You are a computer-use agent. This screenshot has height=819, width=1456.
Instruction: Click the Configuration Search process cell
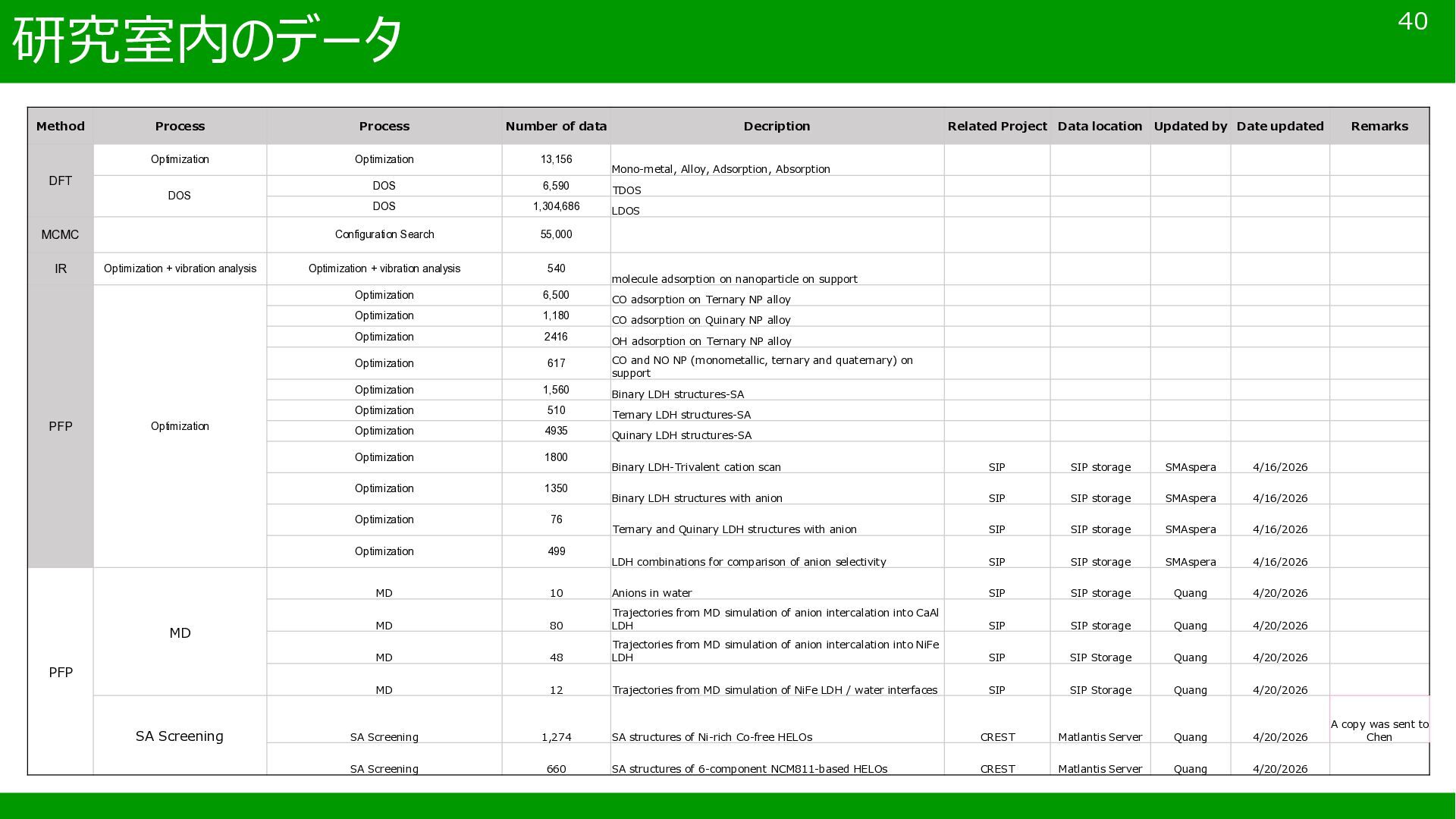pos(384,234)
